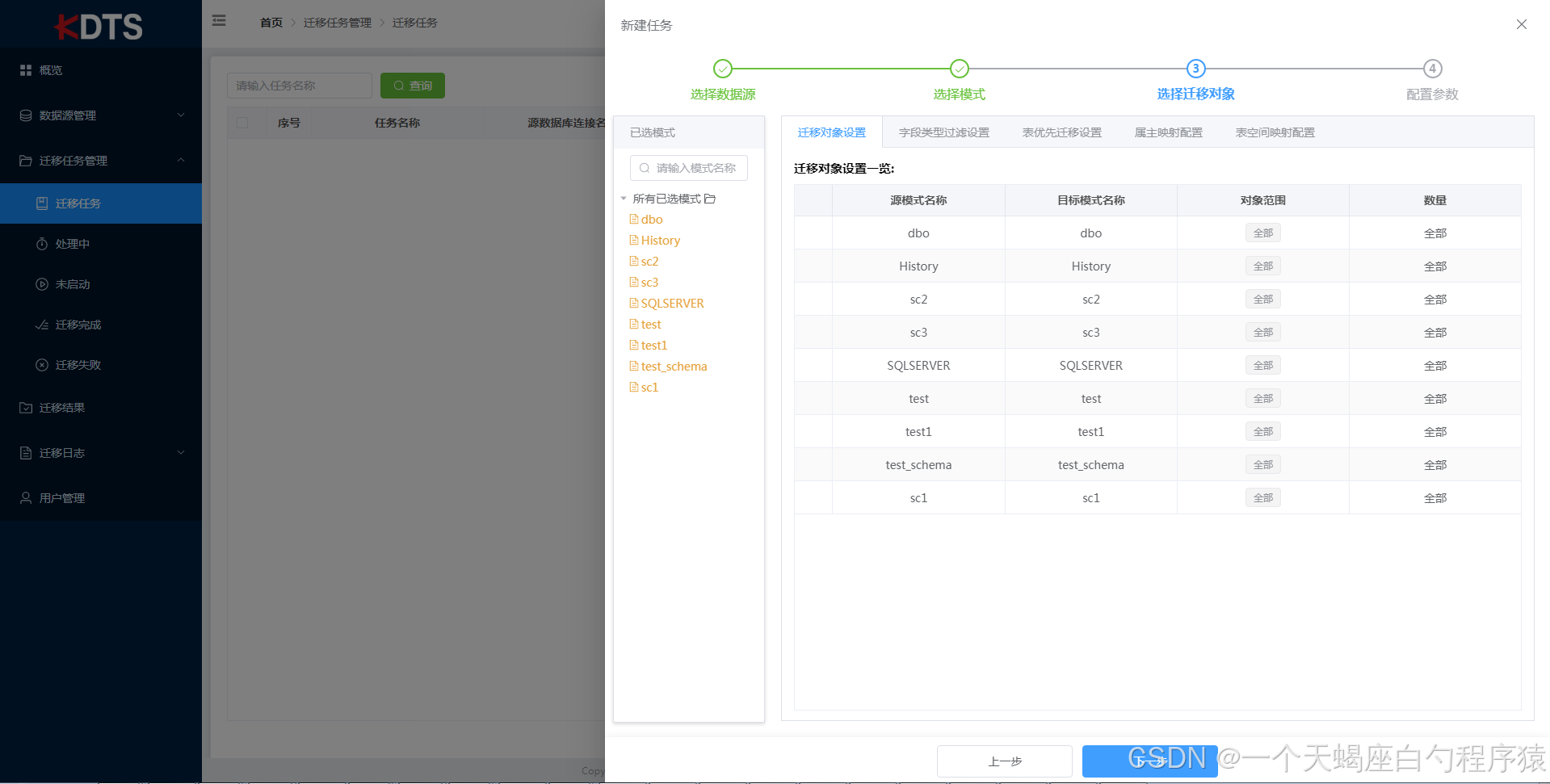
Task: Select the 未启动 play icon in sidebar
Action: [42, 284]
